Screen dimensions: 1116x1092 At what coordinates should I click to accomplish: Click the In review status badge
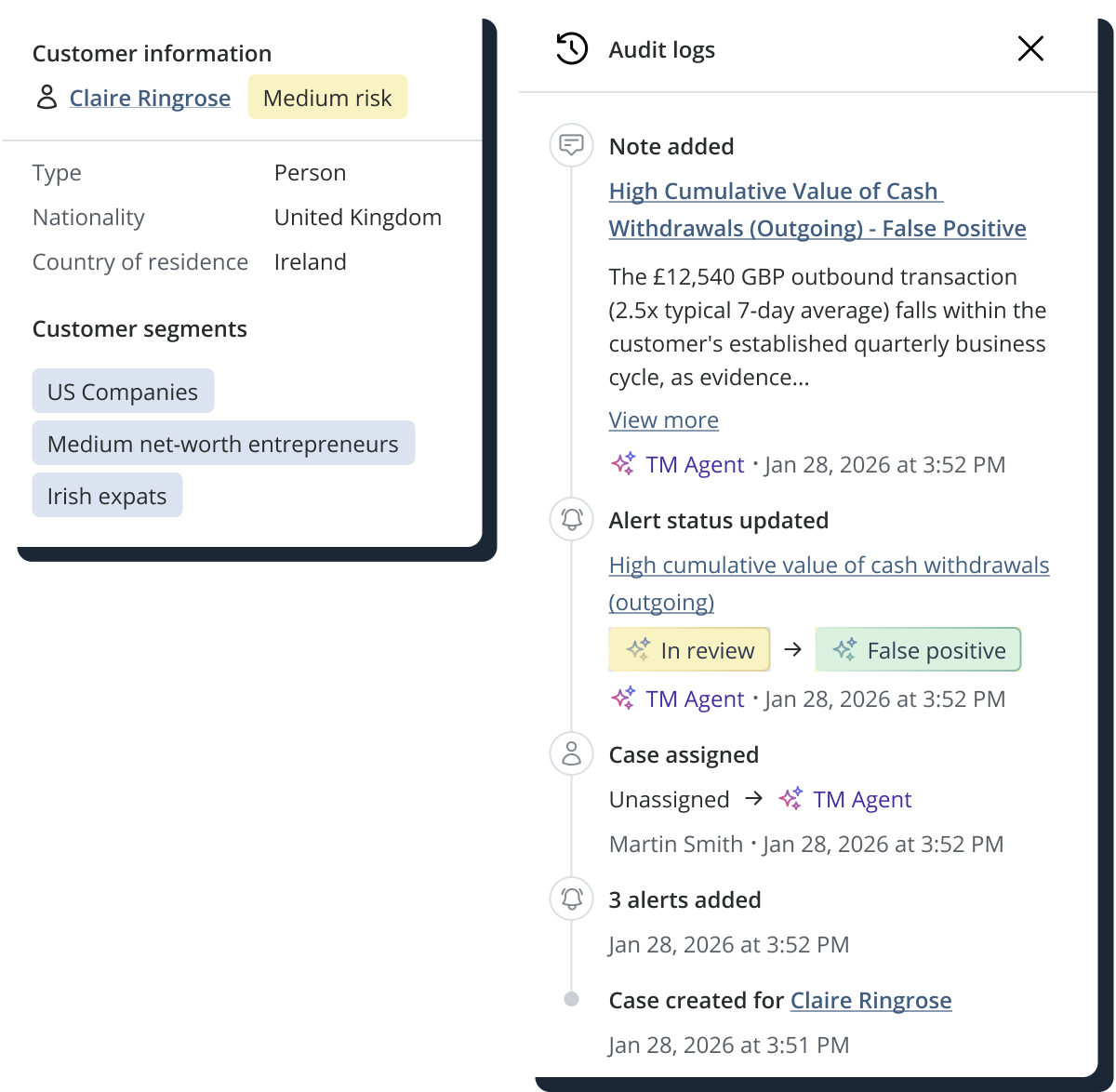(x=689, y=650)
